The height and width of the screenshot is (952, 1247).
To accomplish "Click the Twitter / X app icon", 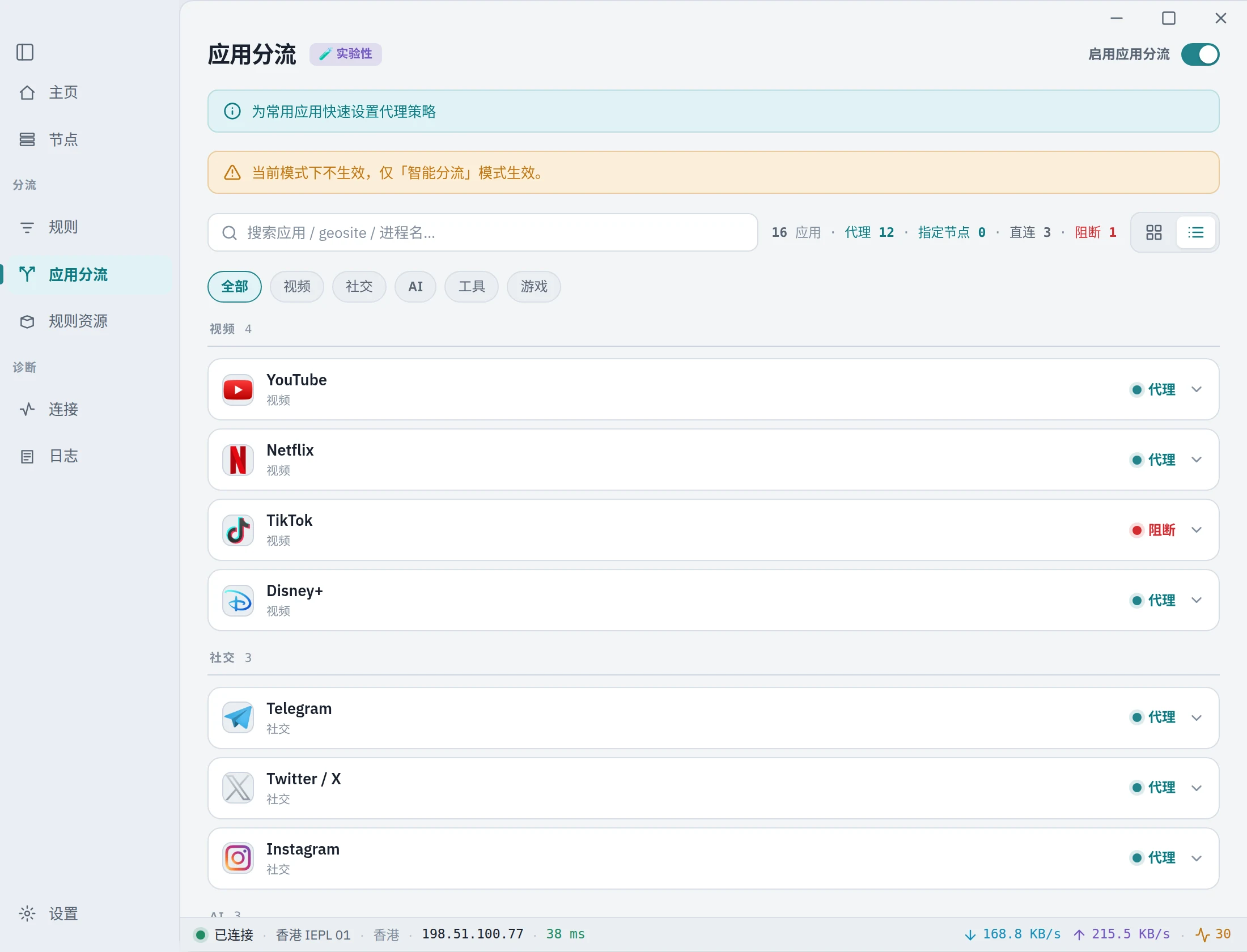I will tap(238, 788).
